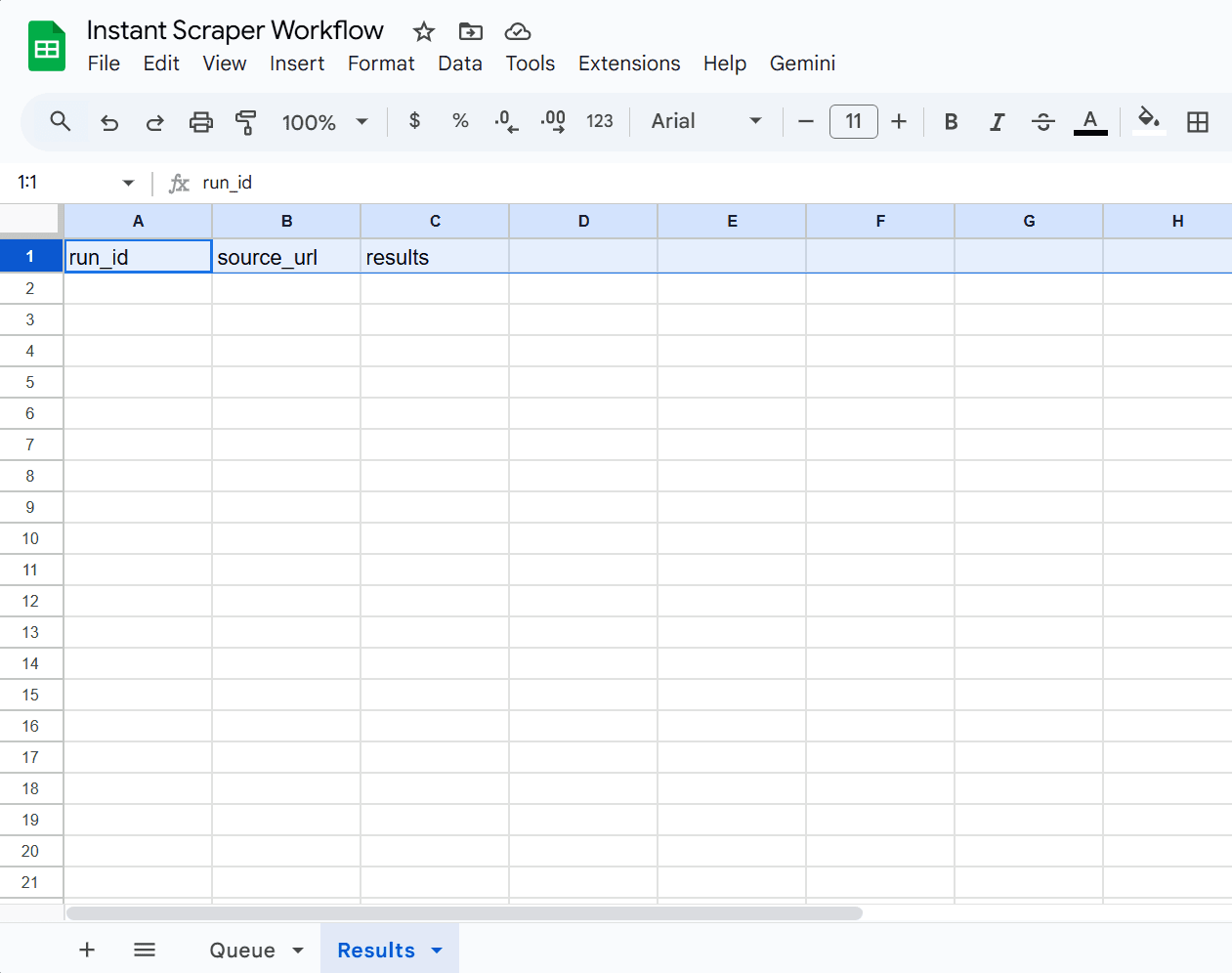Open the fill color picker
This screenshot has height=973, width=1232.
click(x=1149, y=121)
